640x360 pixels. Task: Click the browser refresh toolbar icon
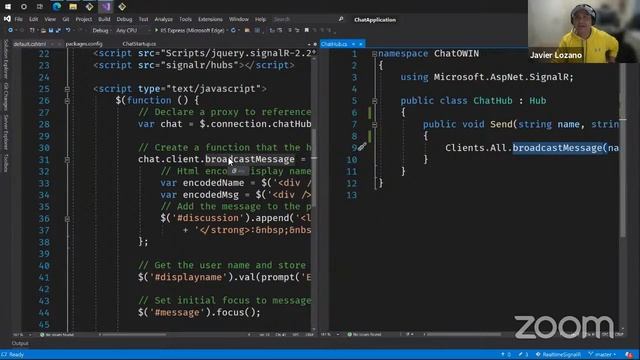(233, 30)
